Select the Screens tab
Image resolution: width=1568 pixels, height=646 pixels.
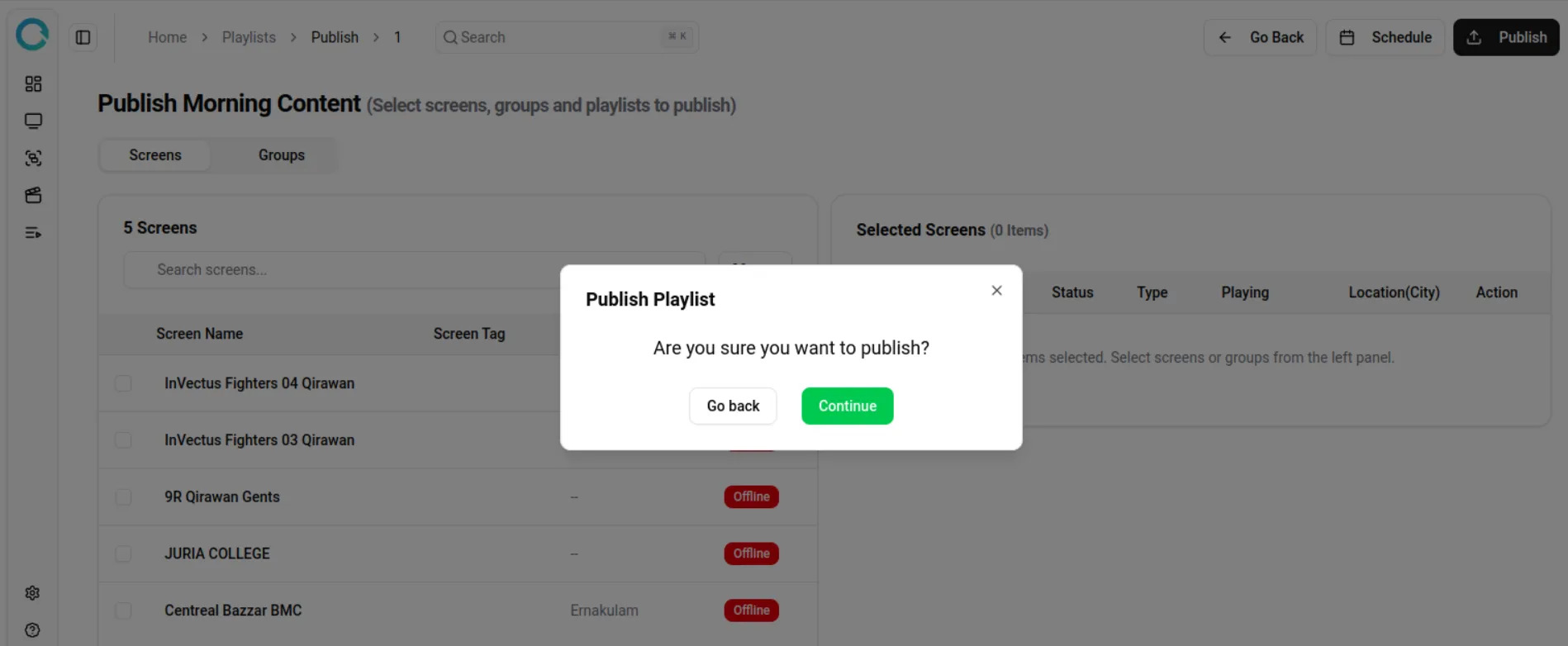pos(154,154)
